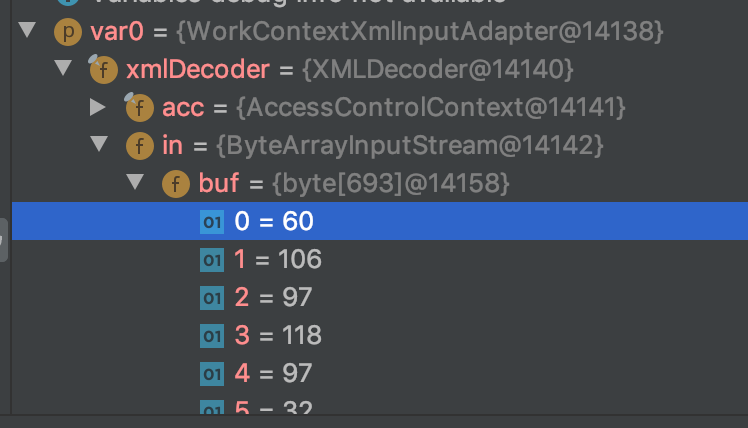Collapse the xmlDecoder node arrow
This screenshot has height=428, width=748.
point(63,68)
